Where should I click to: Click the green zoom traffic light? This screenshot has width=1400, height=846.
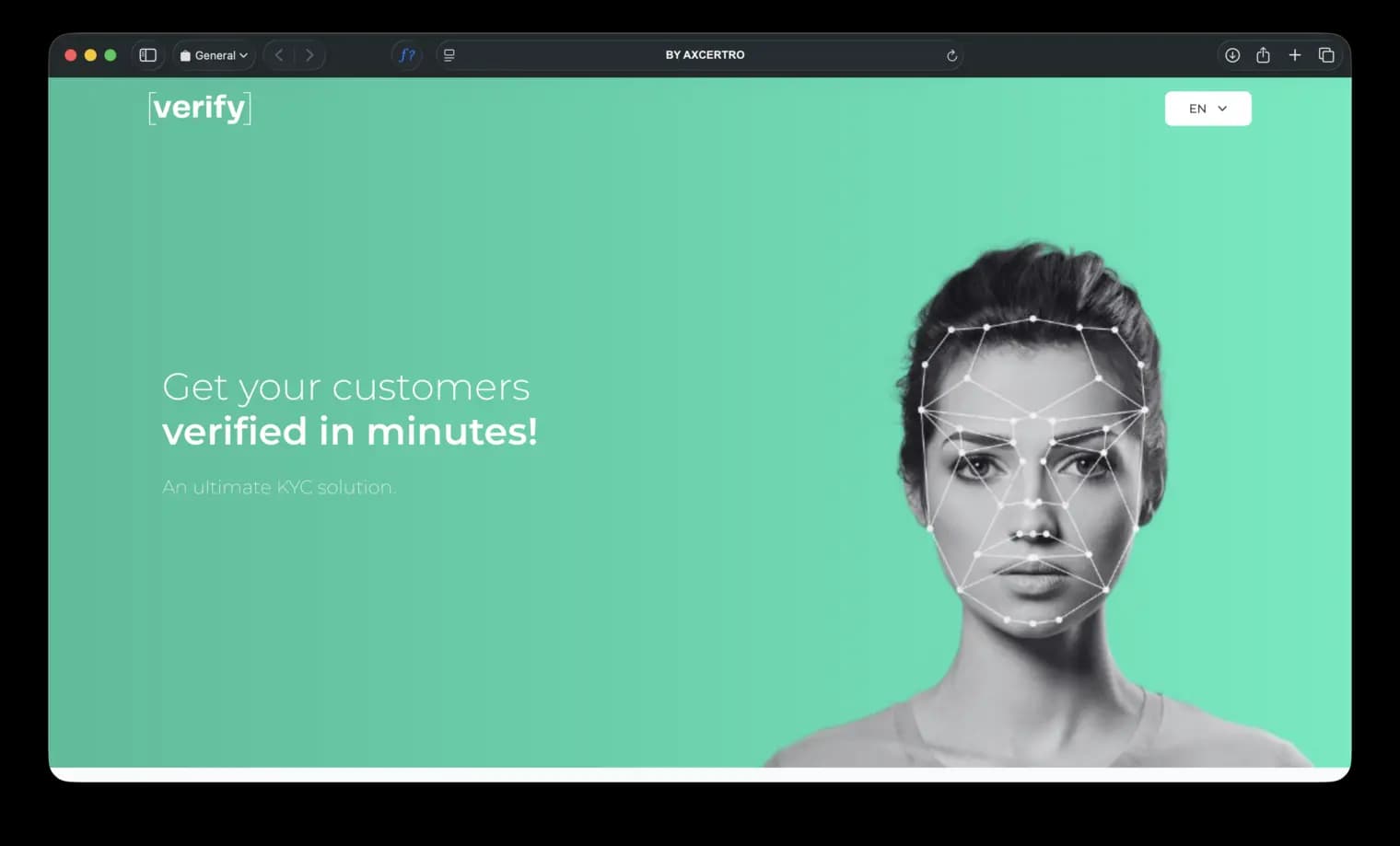[110, 54]
